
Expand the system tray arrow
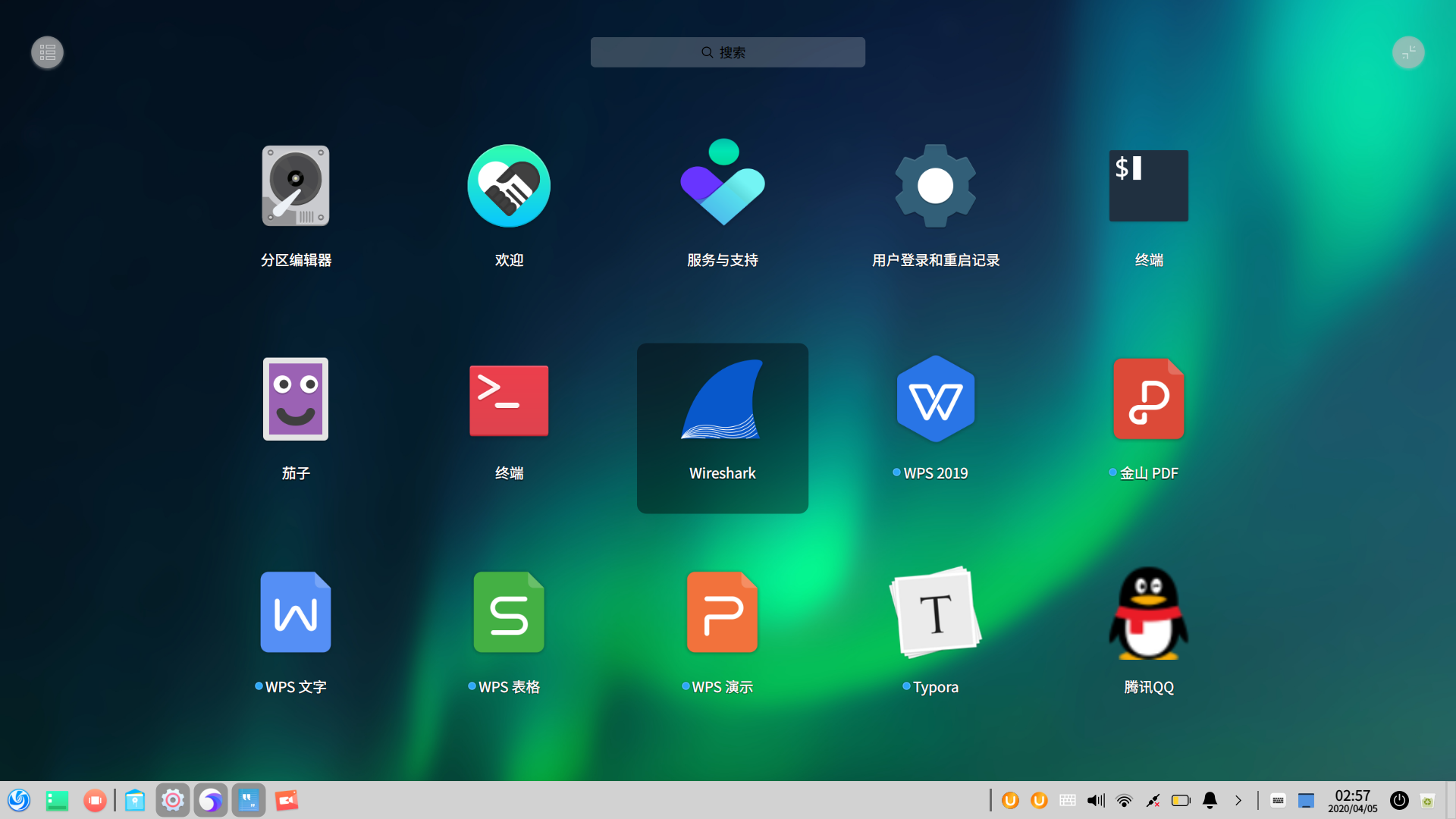coord(1238,800)
